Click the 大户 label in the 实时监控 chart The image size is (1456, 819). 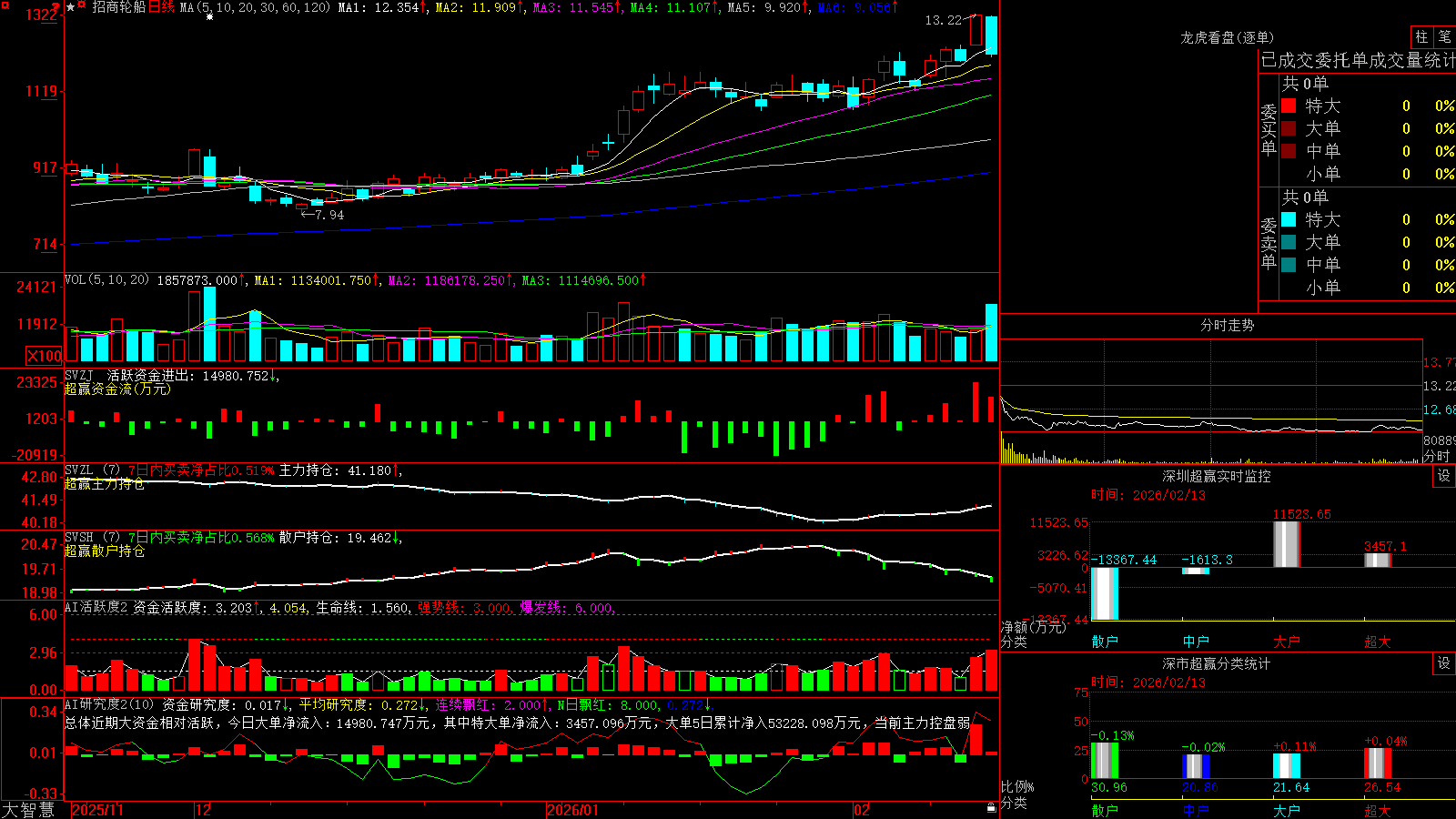pyautogui.click(x=1287, y=642)
